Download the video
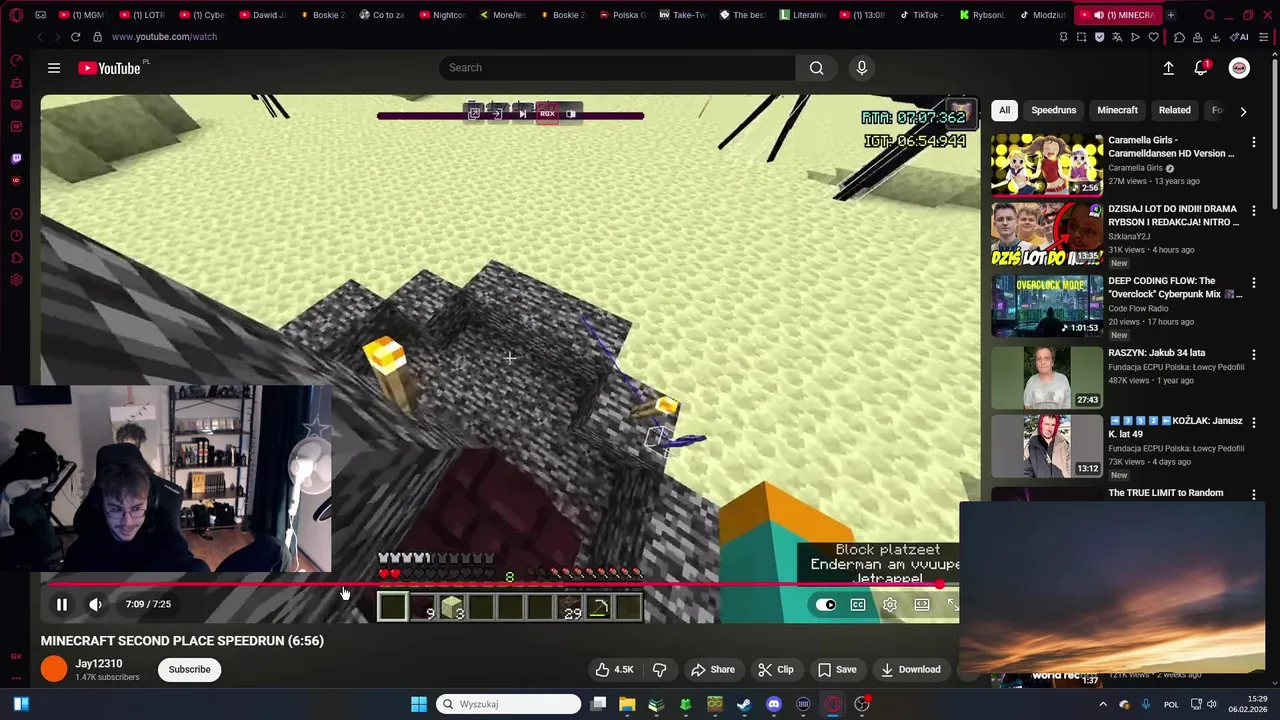This screenshot has width=1280, height=720. pyautogui.click(x=910, y=670)
